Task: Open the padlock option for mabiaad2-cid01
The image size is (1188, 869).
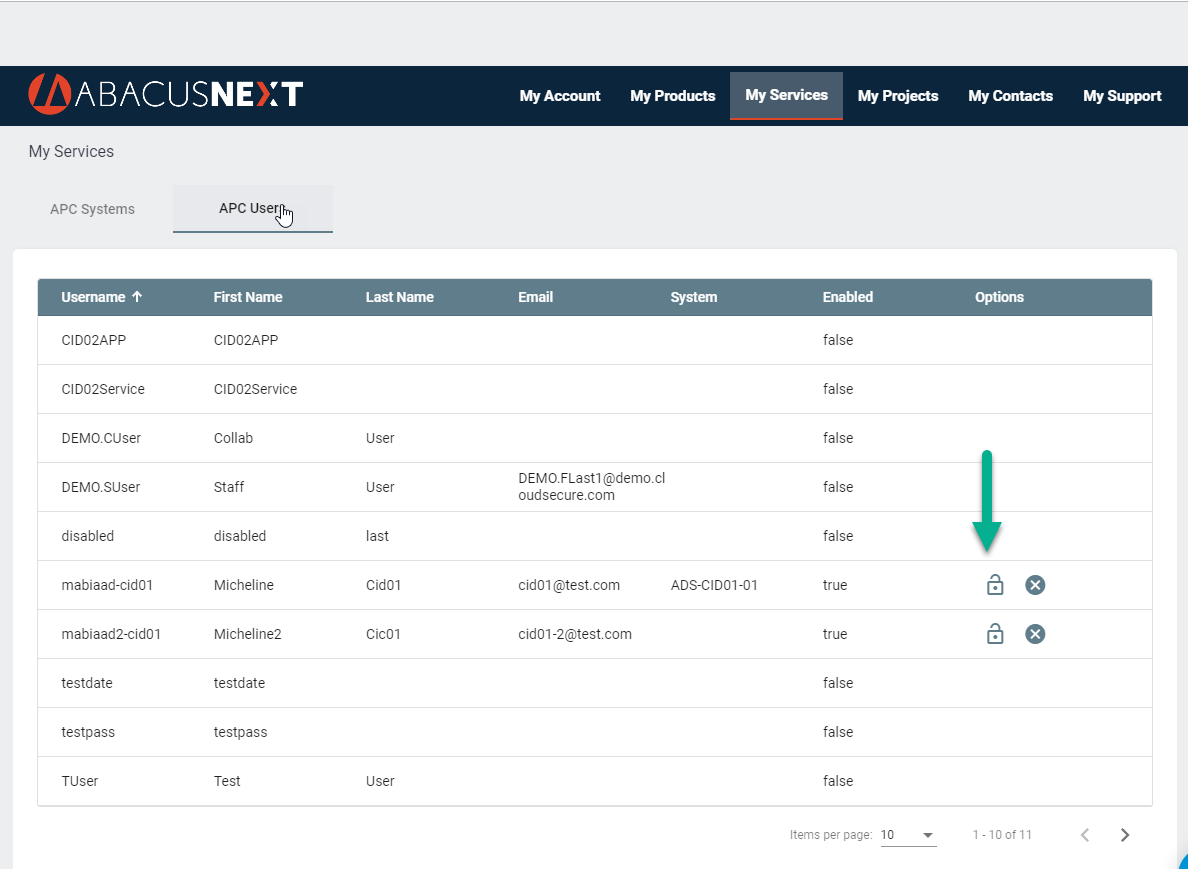Action: [995, 634]
